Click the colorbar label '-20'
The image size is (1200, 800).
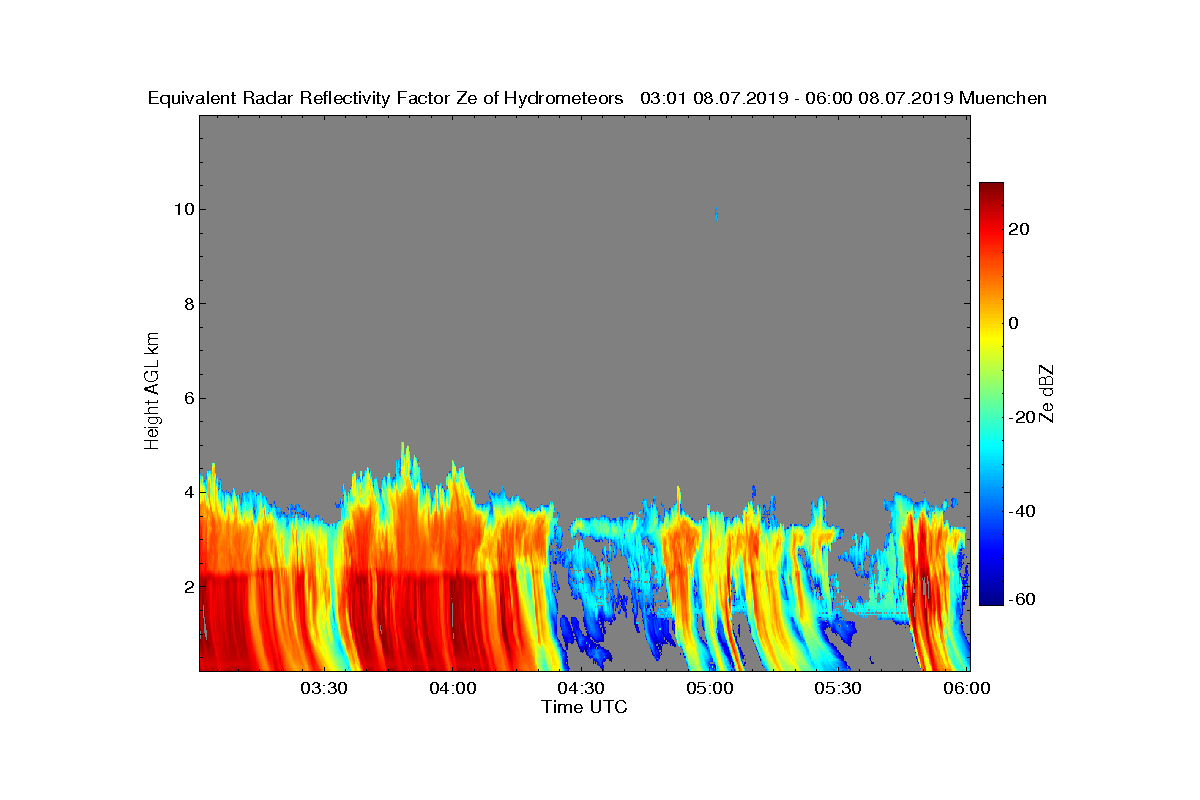click(1022, 417)
